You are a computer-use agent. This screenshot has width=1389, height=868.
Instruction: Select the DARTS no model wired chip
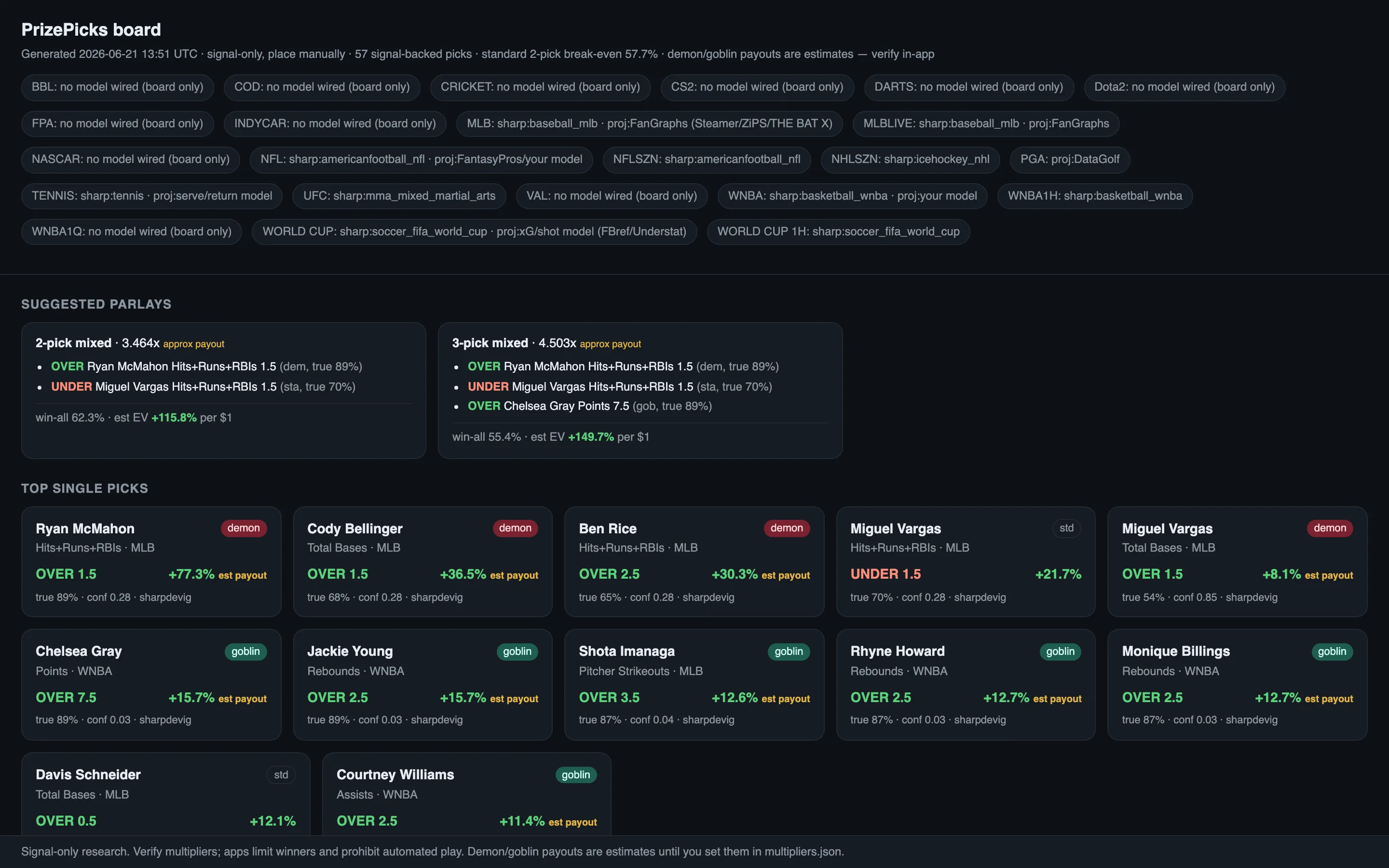pos(969,87)
